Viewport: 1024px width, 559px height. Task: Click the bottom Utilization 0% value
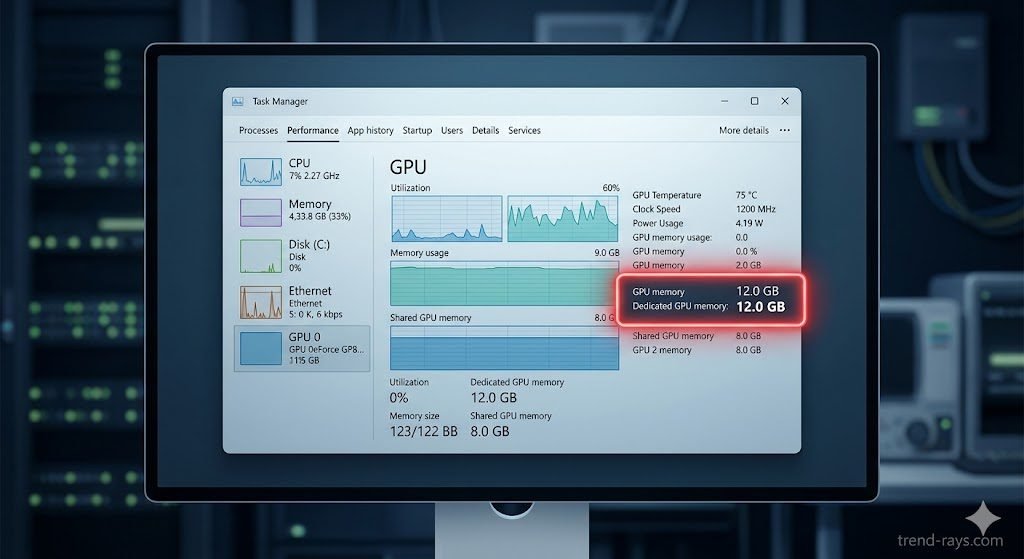pos(399,398)
